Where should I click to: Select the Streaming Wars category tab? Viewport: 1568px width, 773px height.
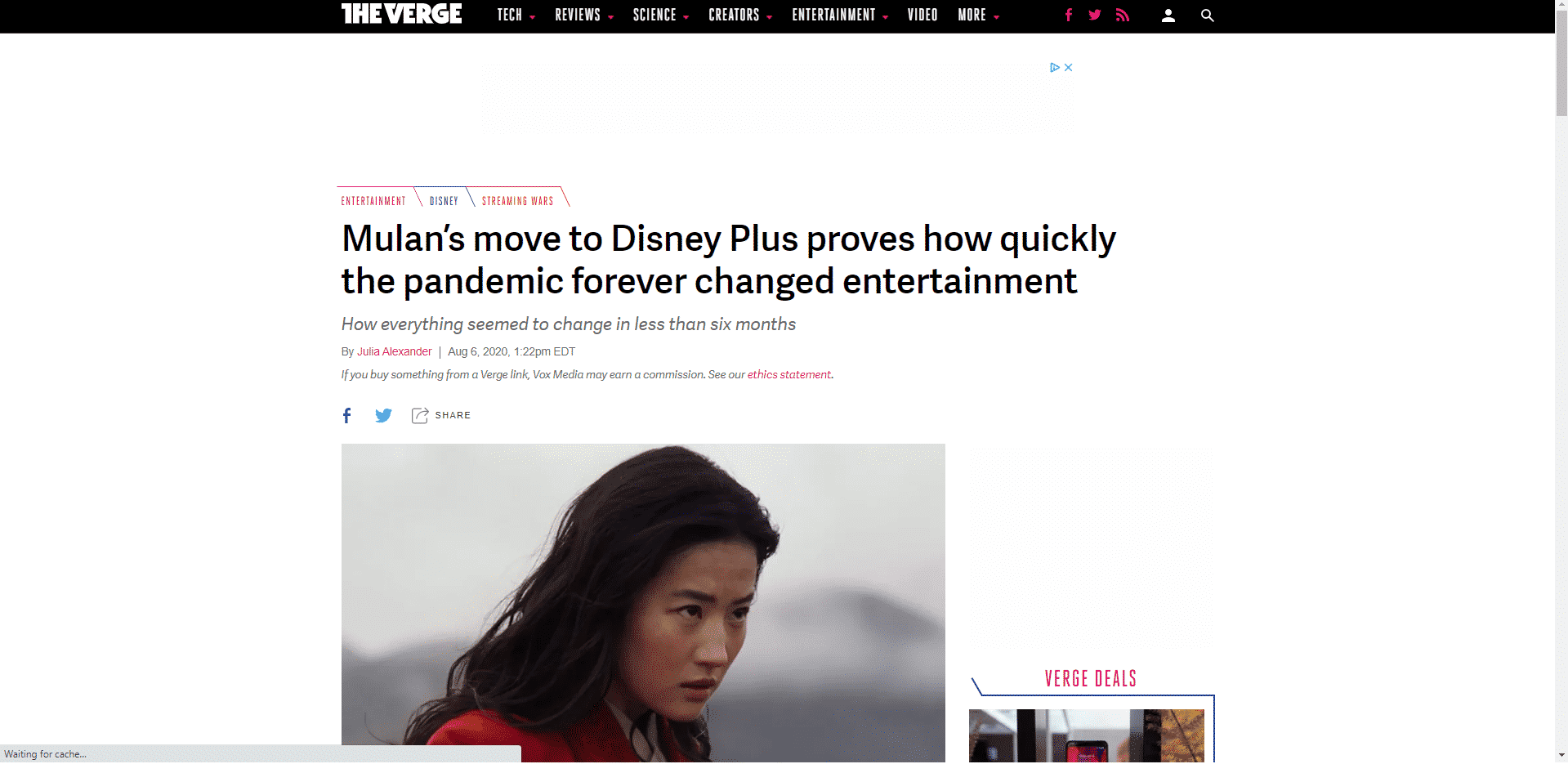tap(517, 200)
